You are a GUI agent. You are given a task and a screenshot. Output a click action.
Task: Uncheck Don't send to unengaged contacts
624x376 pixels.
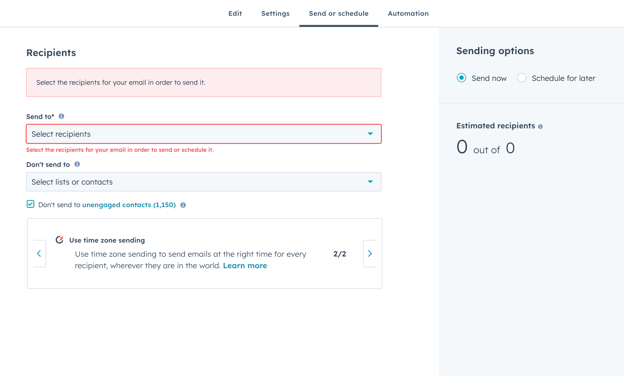pyautogui.click(x=30, y=204)
